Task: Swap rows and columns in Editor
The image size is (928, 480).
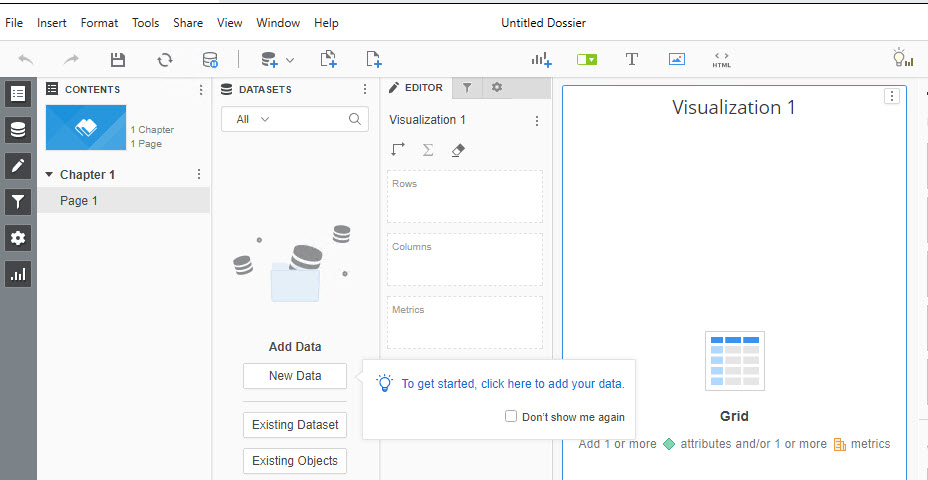Action: tap(398, 150)
